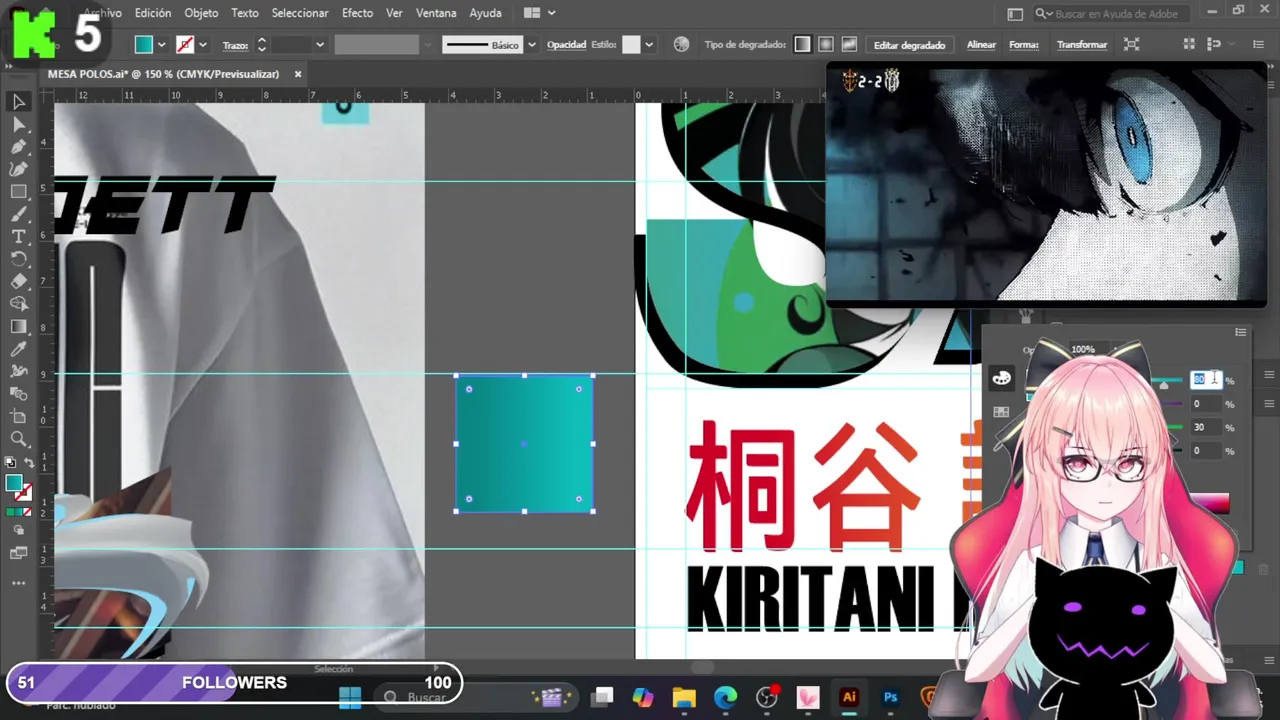The image size is (1280, 720).
Task: Open the Seleccionar menu
Action: pyautogui.click(x=300, y=13)
